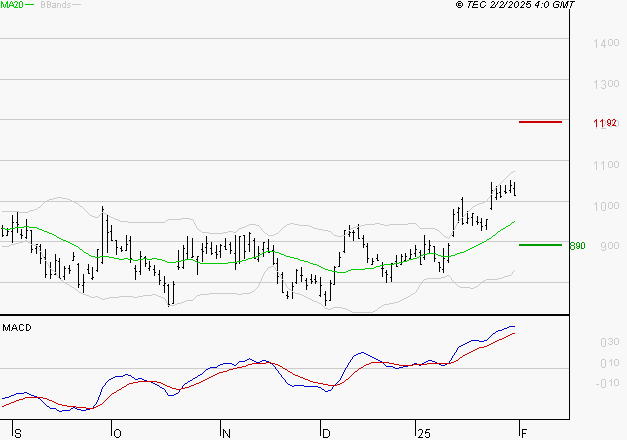The image size is (627, 440).
Task: Click the MA20 legend label
Action: (x=12, y=5)
